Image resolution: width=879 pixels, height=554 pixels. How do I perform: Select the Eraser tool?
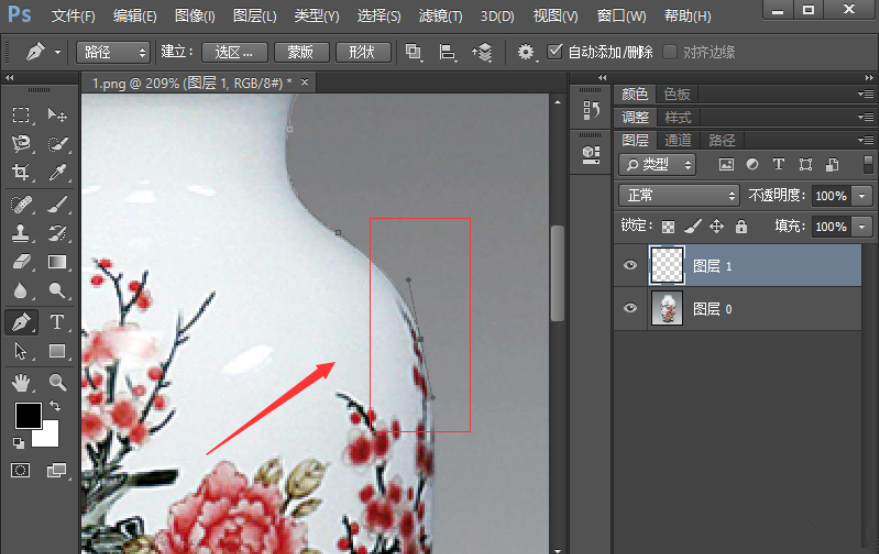[x=21, y=263]
